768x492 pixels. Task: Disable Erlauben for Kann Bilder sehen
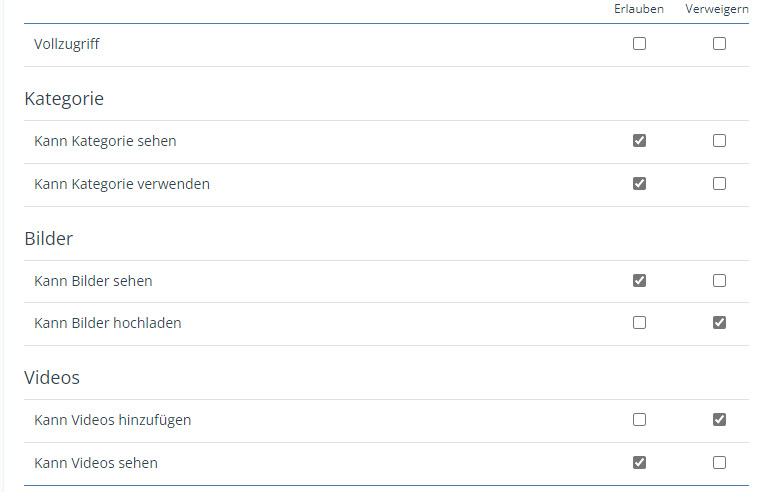click(x=639, y=281)
